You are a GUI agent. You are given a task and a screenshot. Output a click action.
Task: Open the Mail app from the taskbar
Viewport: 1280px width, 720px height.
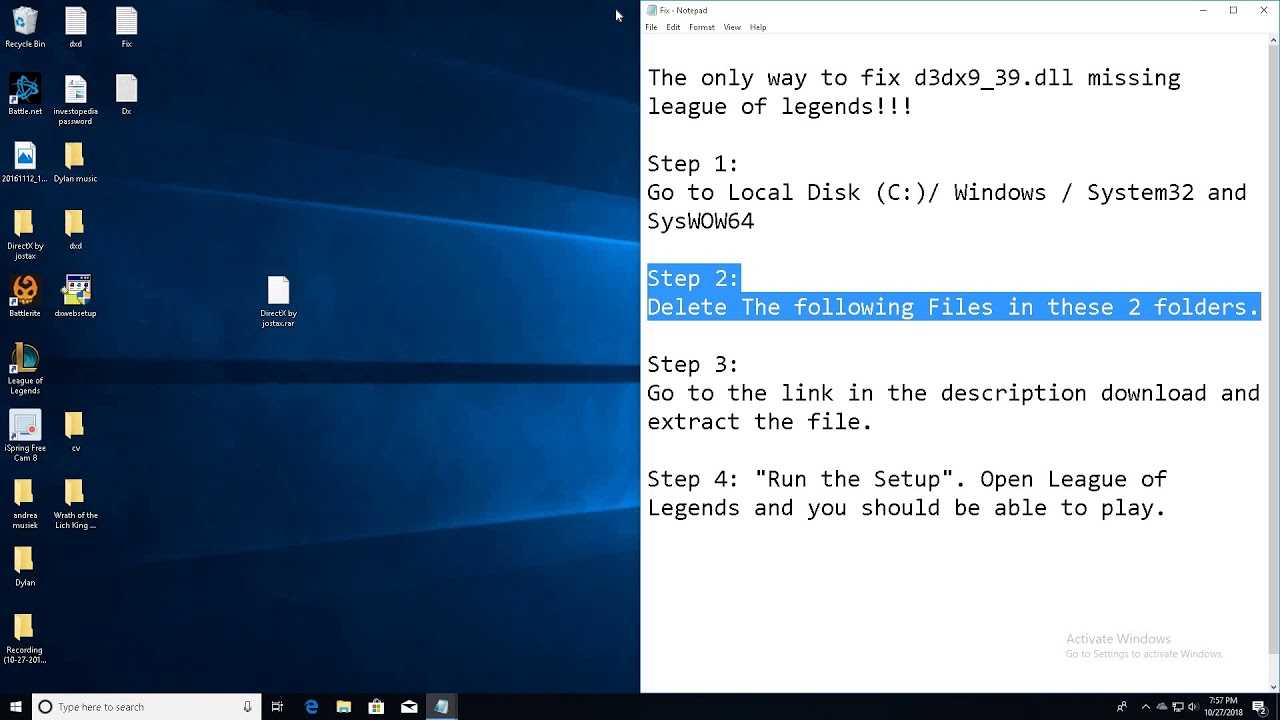coord(408,707)
